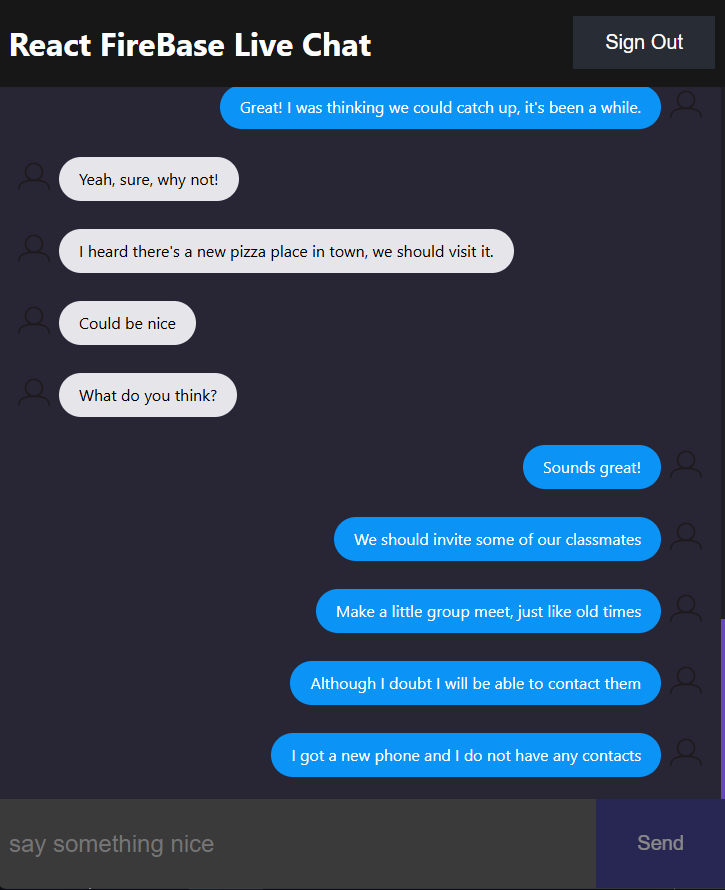Click avatar next to "contact them" message

point(686,682)
